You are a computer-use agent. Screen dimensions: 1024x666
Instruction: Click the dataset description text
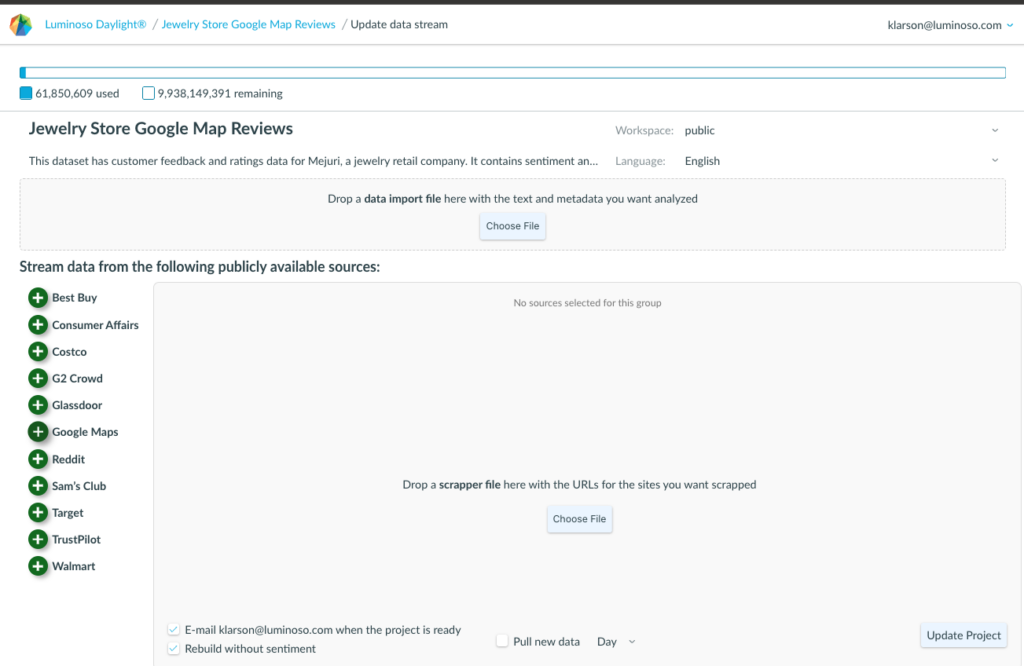point(313,161)
